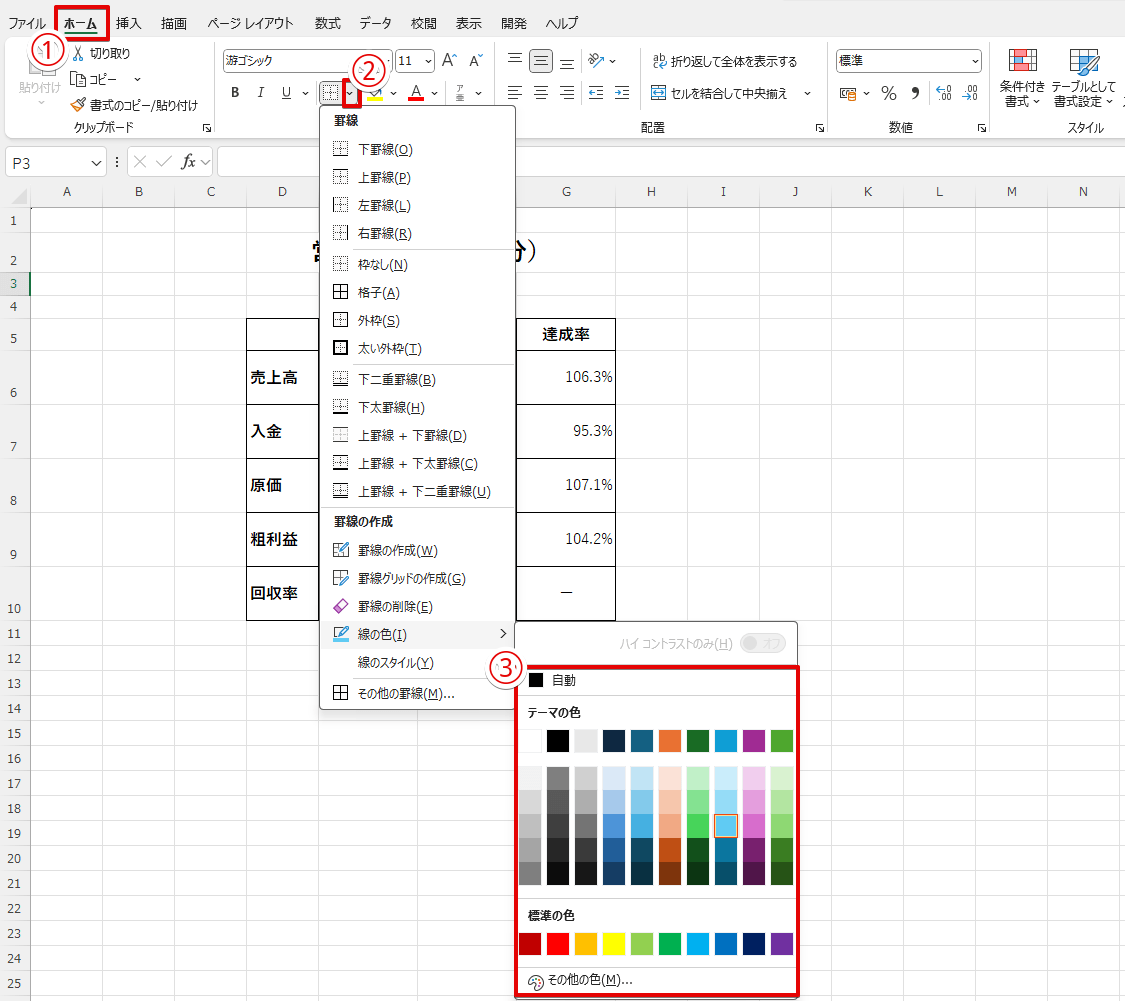The height and width of the screenshot is (1001, 1125).
Task: Choose 格子(A) all borders option
Action: [418, 292]
